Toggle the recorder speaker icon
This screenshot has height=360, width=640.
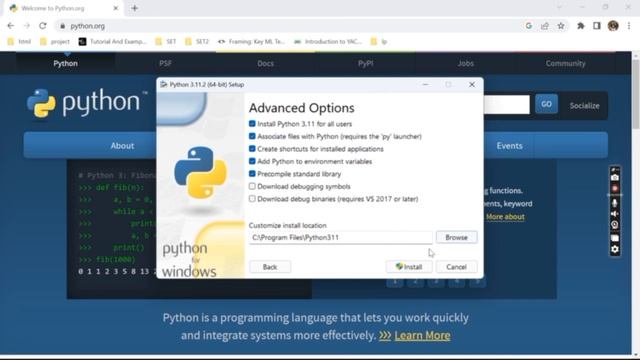click(x=615, y=214)
